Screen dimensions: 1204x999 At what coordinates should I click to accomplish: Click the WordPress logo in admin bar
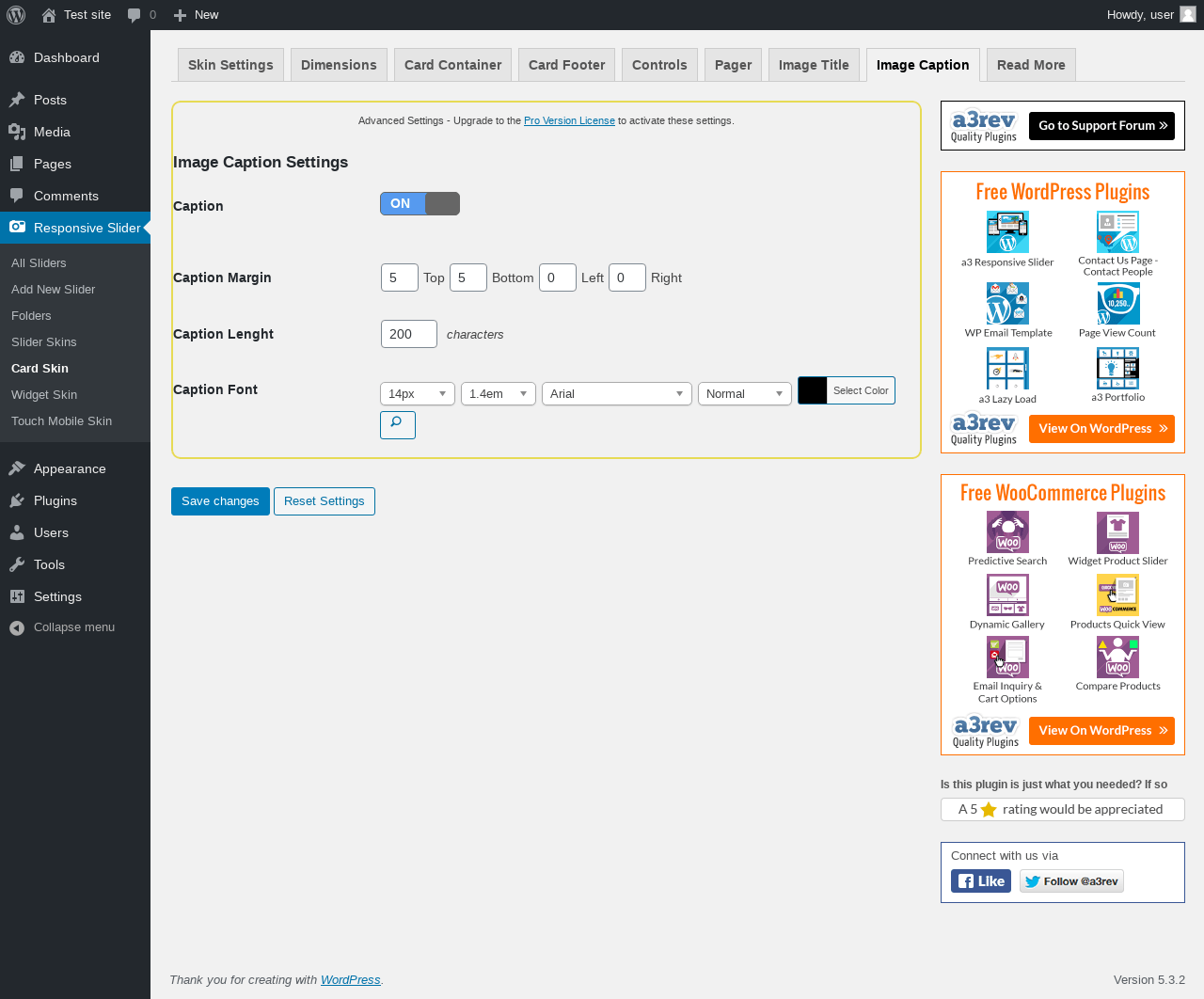coord(16,15)
